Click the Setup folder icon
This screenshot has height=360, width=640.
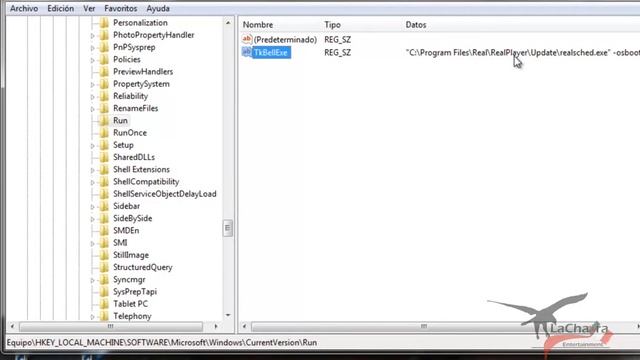(x=104, y=145)
